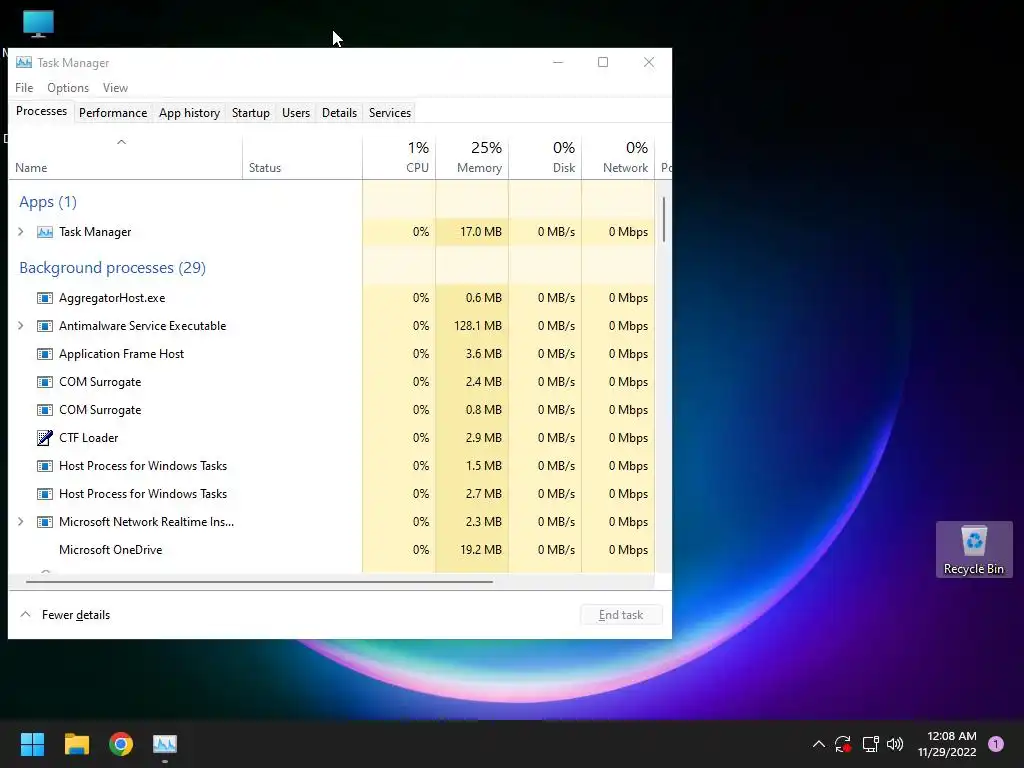Select the Processes tab
Screen dimensions: 1024x768
click(41, 111)
